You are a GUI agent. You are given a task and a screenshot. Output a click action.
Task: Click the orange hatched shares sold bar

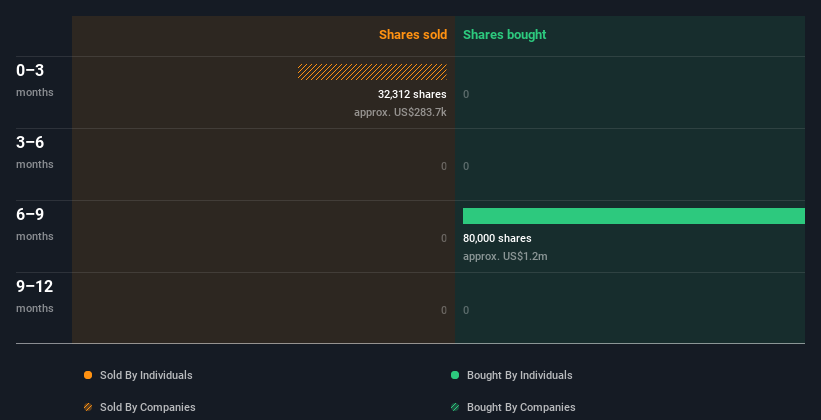[372, 72]
